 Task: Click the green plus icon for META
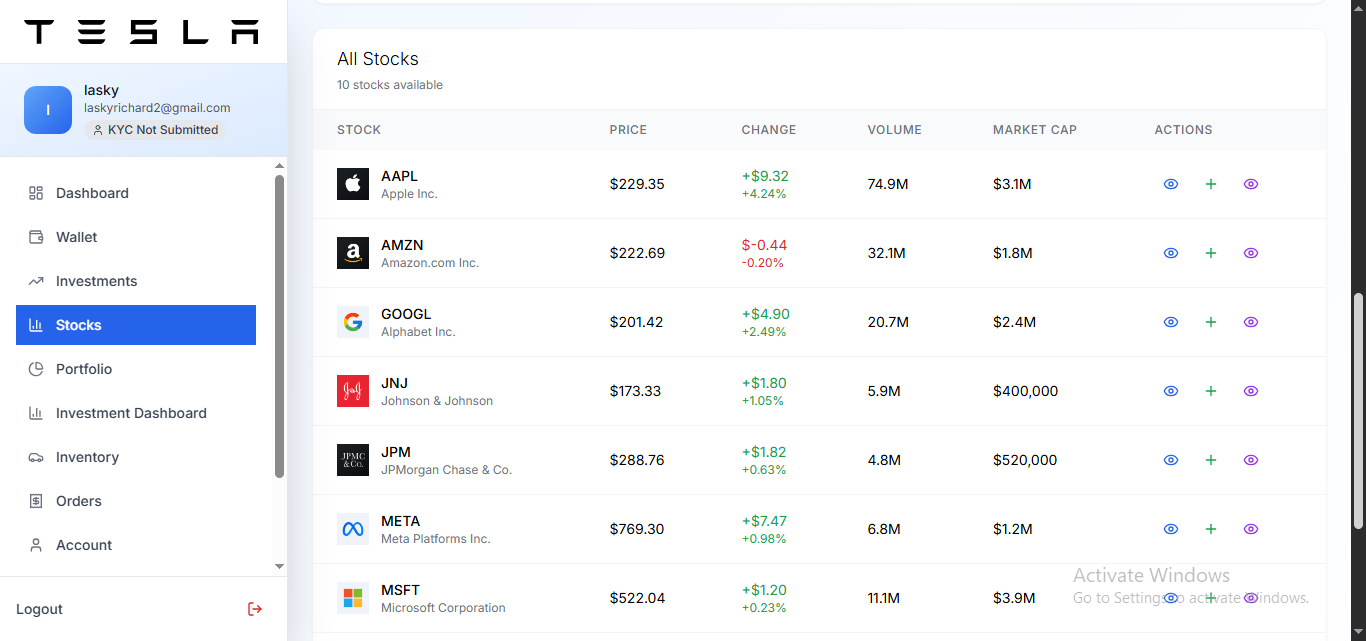(1211, 529)
